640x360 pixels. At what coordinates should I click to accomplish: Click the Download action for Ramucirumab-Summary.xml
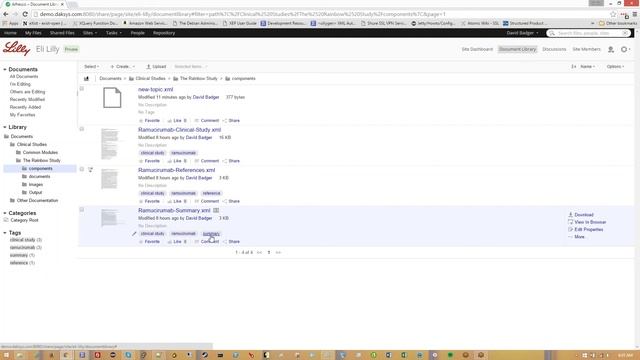click(581, 215)
